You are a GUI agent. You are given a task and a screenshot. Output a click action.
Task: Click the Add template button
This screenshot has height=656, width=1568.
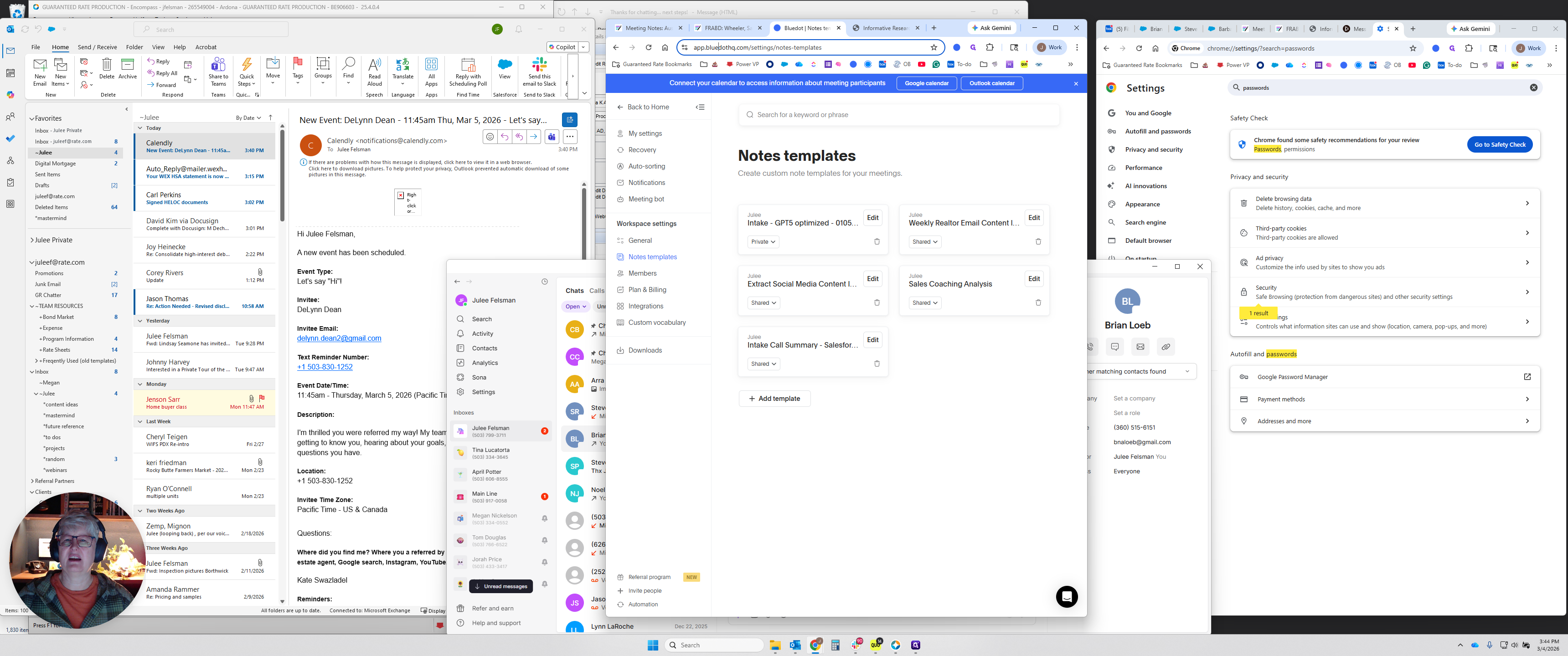click(x=774, y=399)
